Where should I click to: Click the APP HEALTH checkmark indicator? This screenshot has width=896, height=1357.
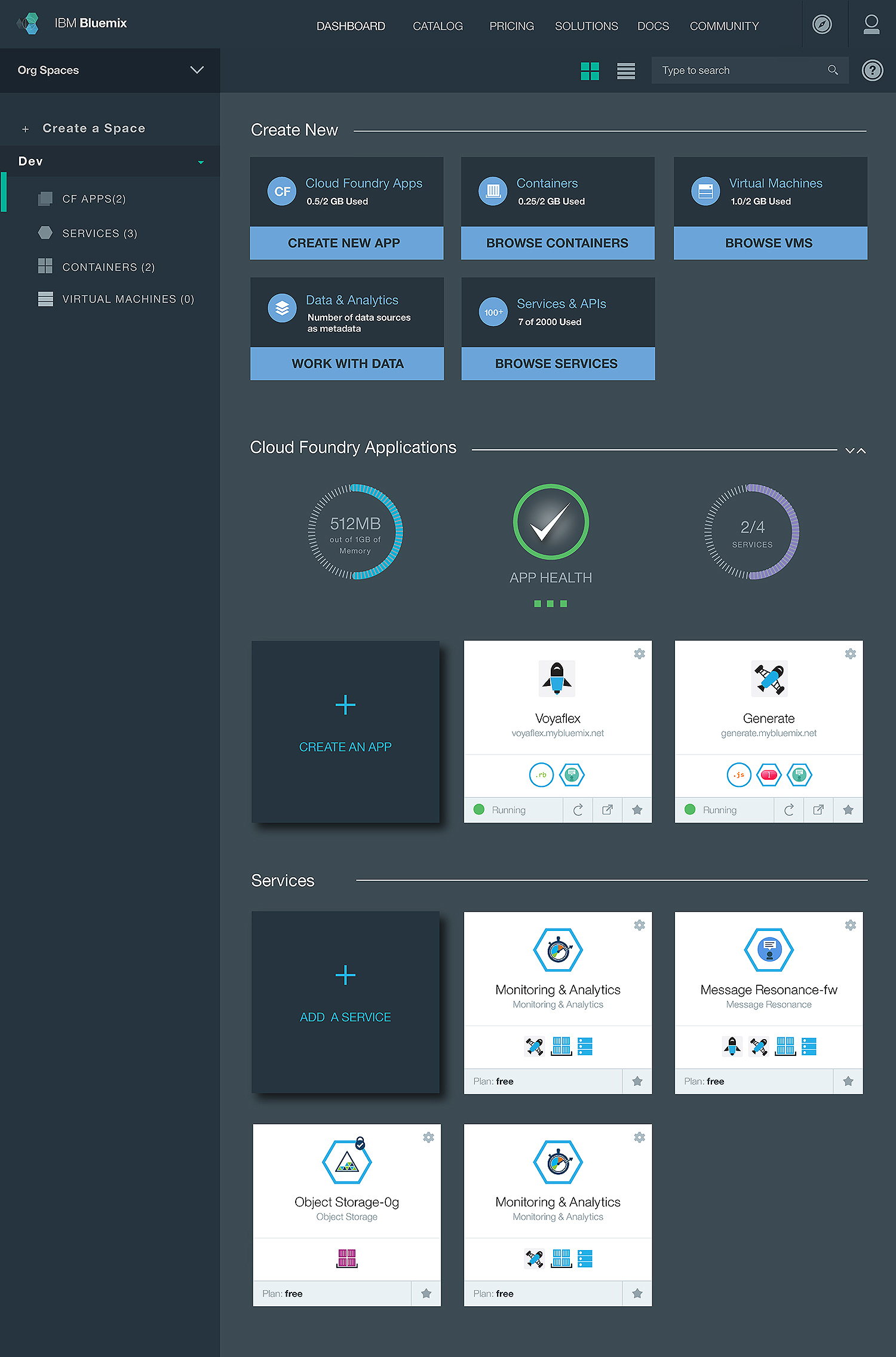pos(551,522)
